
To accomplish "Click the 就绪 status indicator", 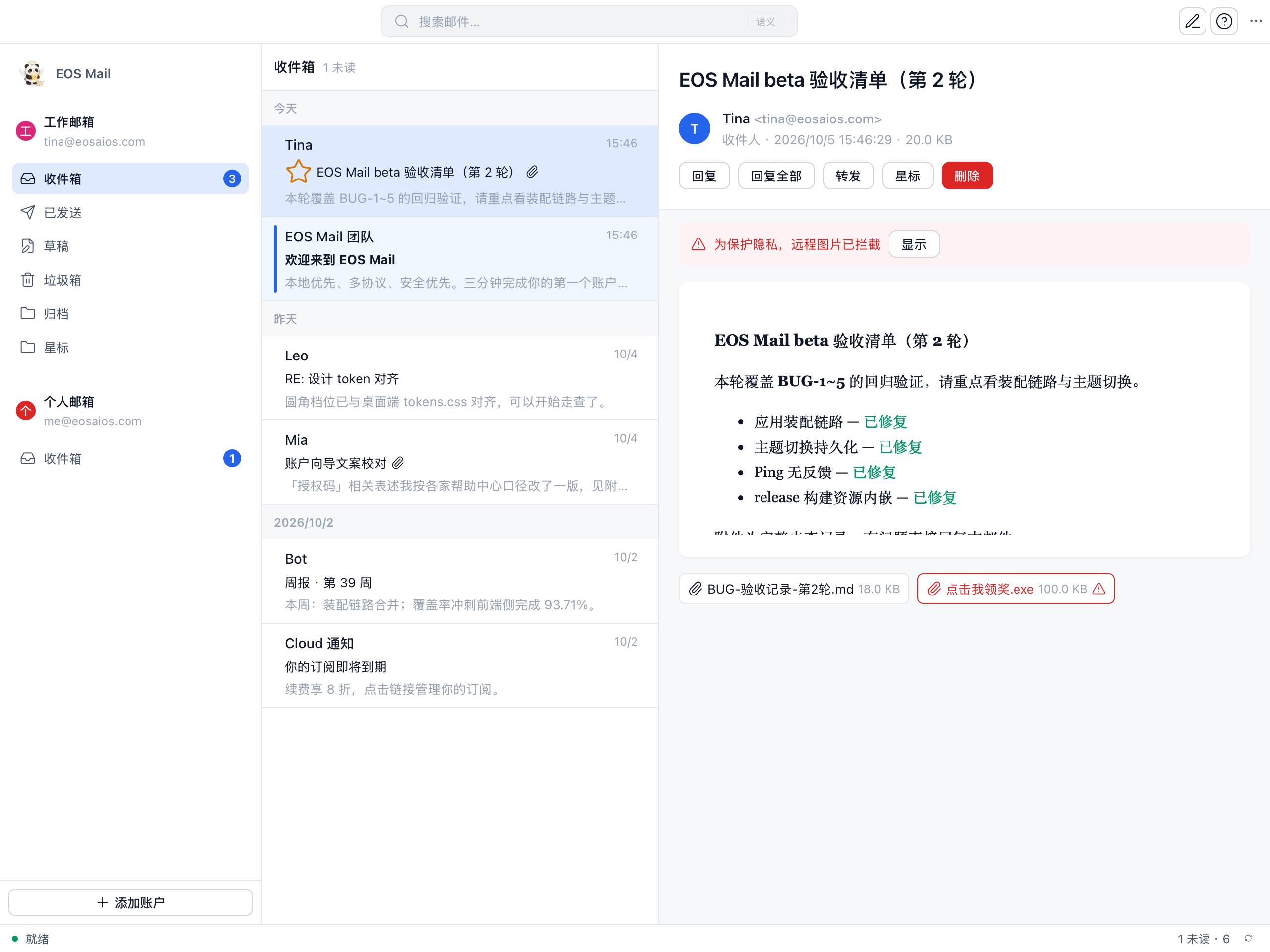I will pyautogui.click(x=30, y=939).
